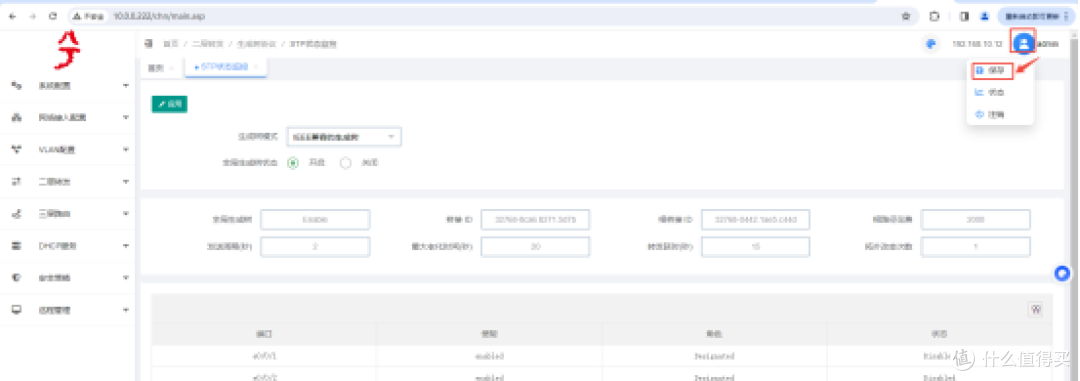Screen dimensions: 1080x381
Task: Click the browser forward arrow
Action: pyautogui.click(x=32, y=16)
